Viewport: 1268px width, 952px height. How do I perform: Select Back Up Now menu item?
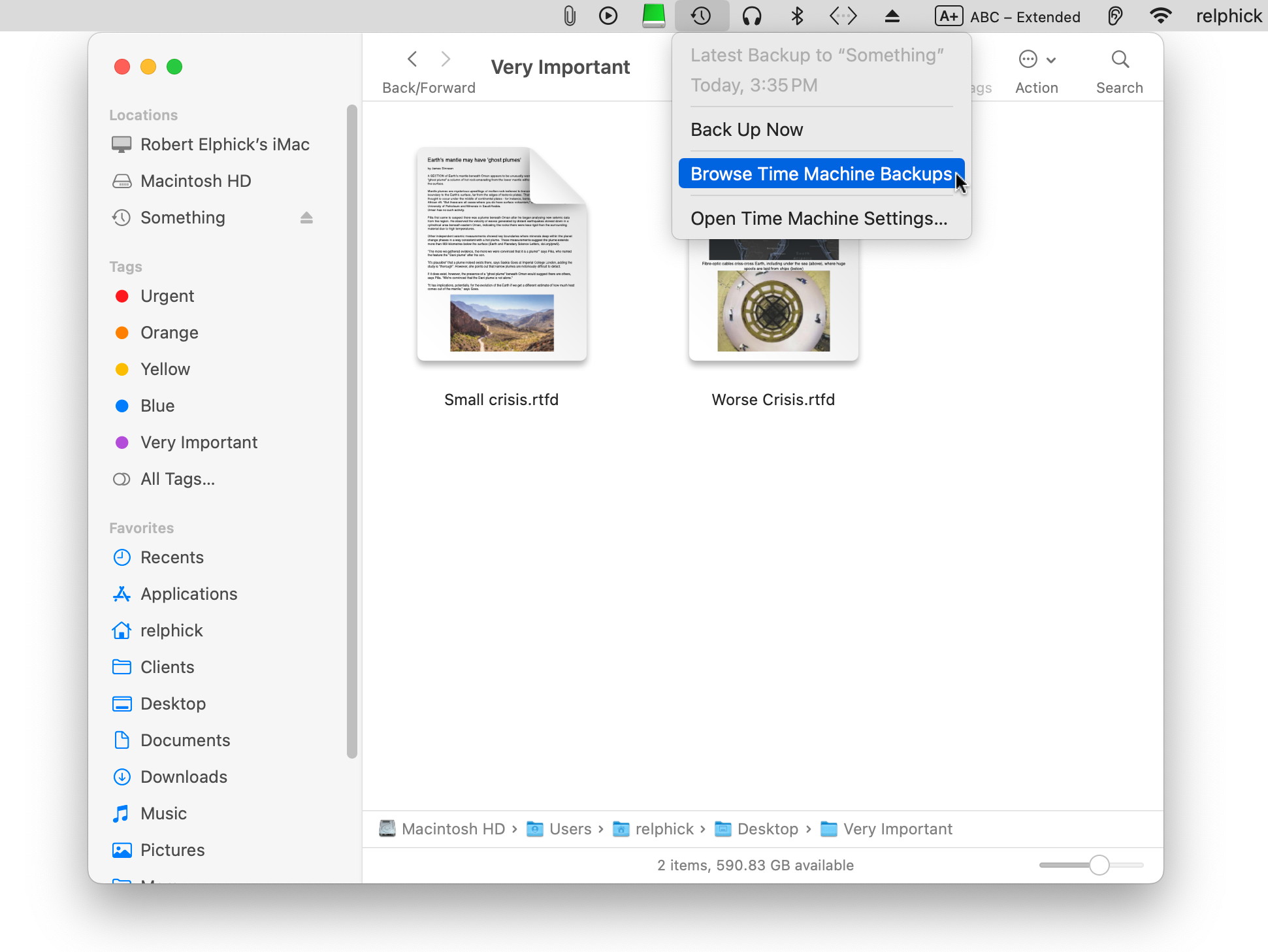(x=747, y=129)
